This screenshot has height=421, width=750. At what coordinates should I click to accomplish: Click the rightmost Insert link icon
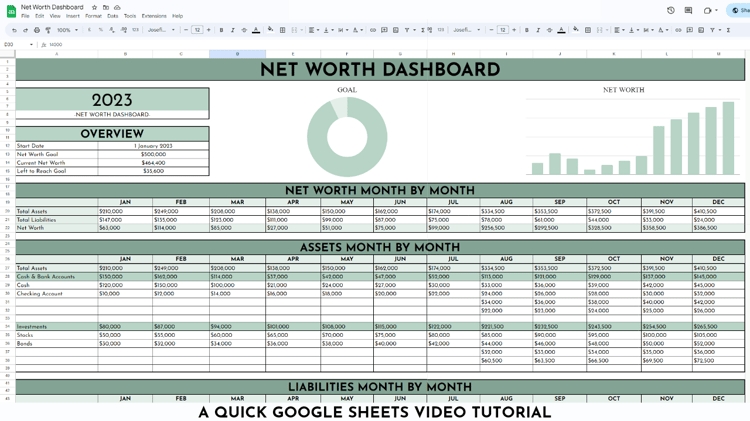(x=678, y=30)
